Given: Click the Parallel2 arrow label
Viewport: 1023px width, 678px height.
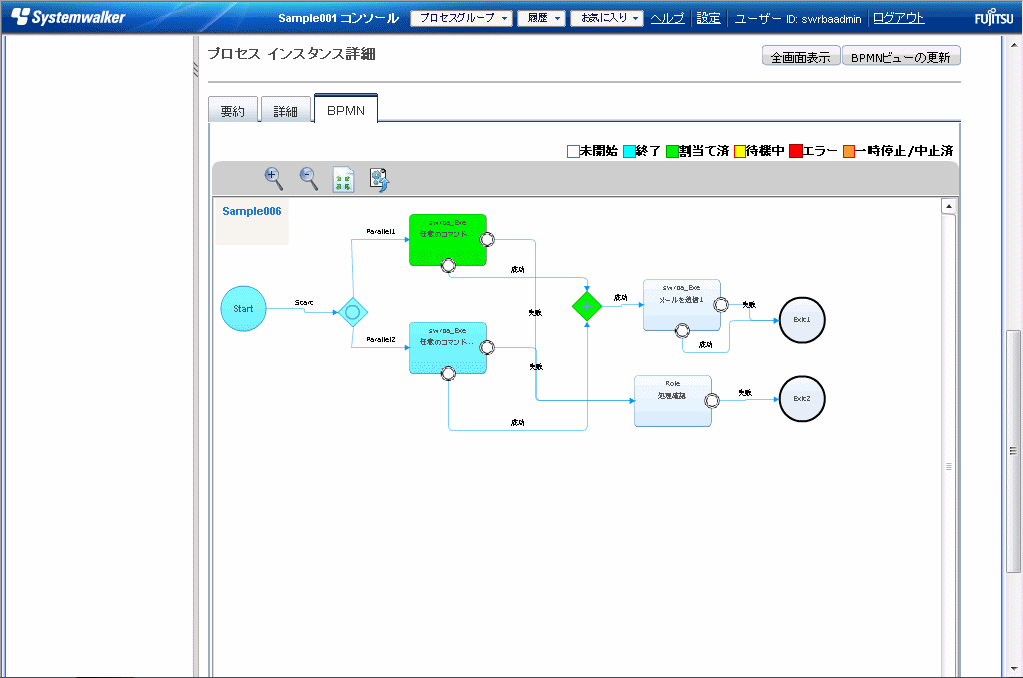Looking at the screenshot, I should tap(380, 339).
